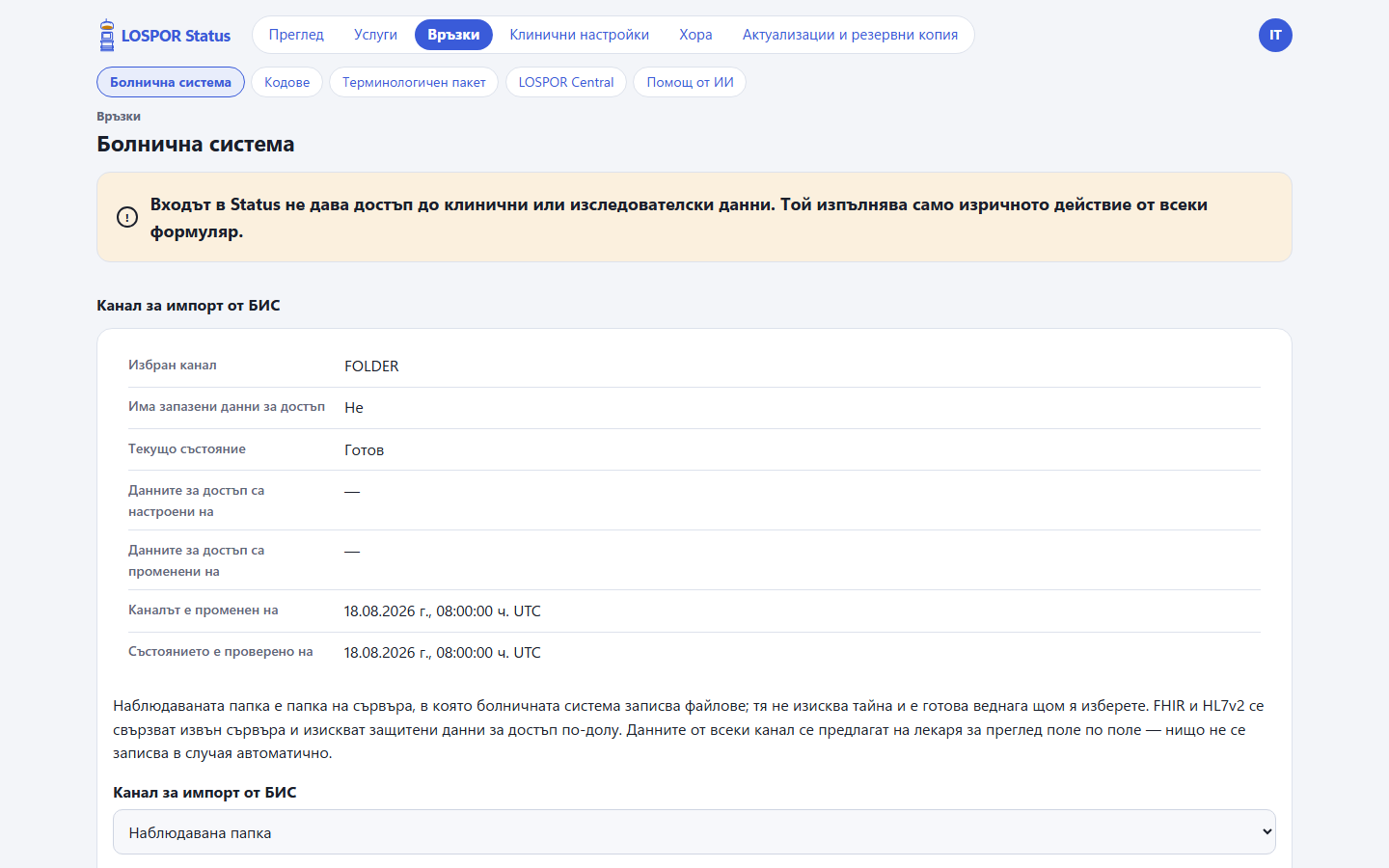Screen dimensions: 1389x868
Task: Open the Помощ от ИИ subtab
Action: point(690,82)
